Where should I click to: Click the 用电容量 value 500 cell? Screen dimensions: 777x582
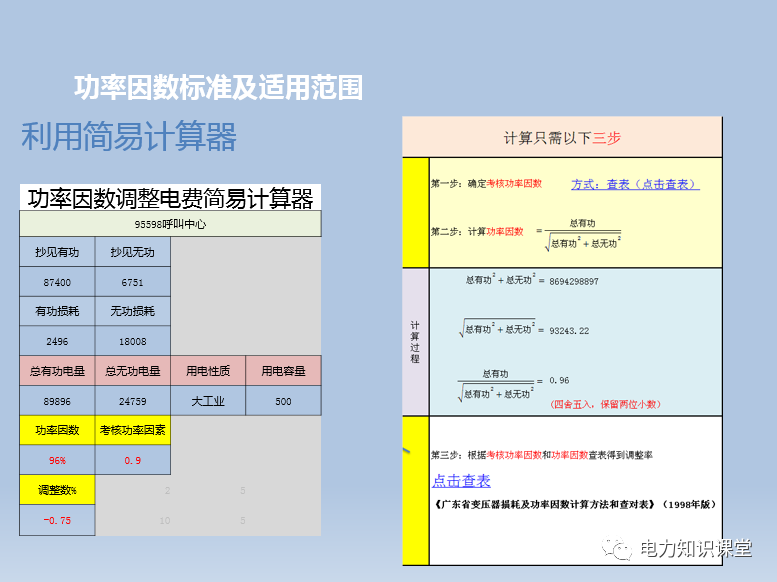(283, 401)
